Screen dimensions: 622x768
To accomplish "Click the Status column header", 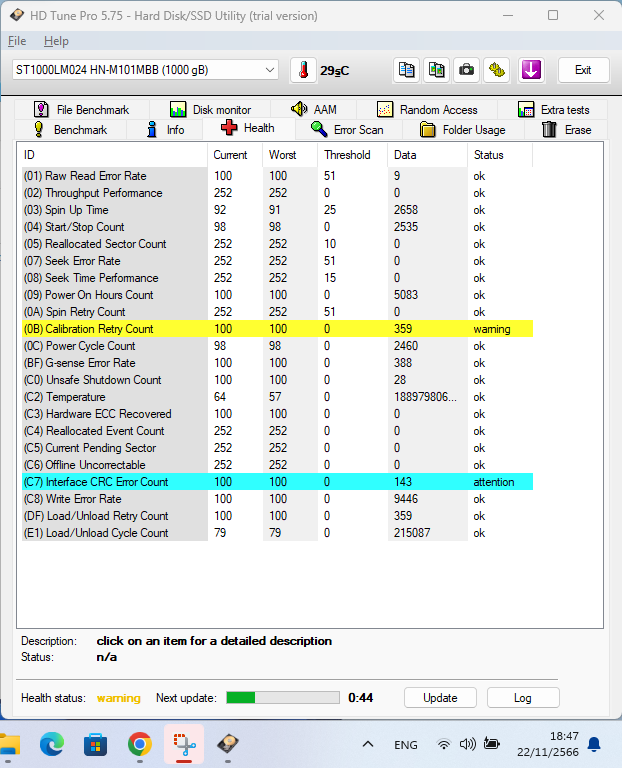I will (x=500, y=155).
